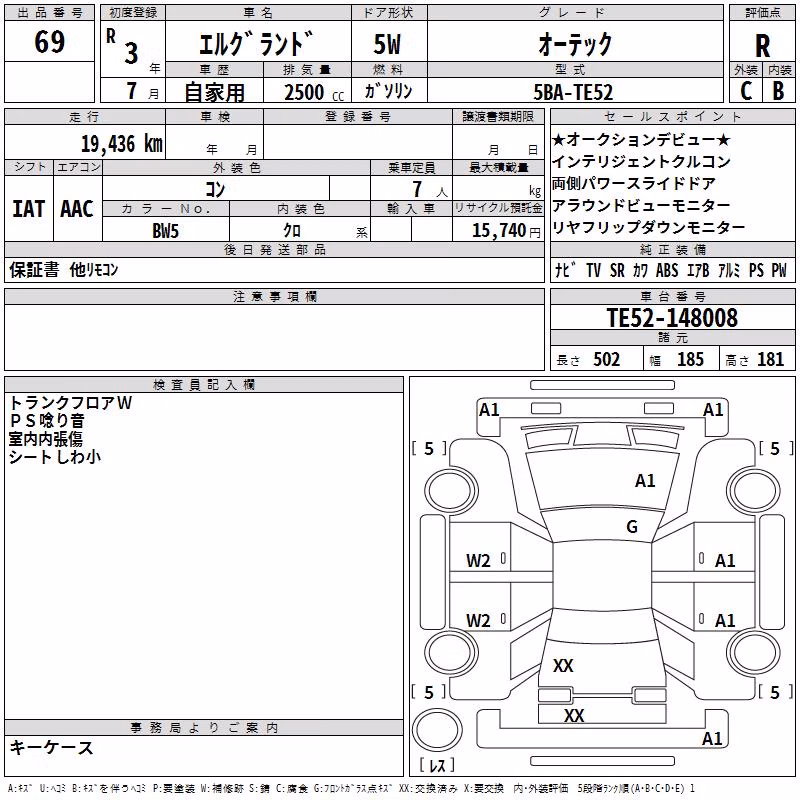Viewport: 800px width, 800px height.
Task: Click the exterior color コン
Action: pos(215,189)
